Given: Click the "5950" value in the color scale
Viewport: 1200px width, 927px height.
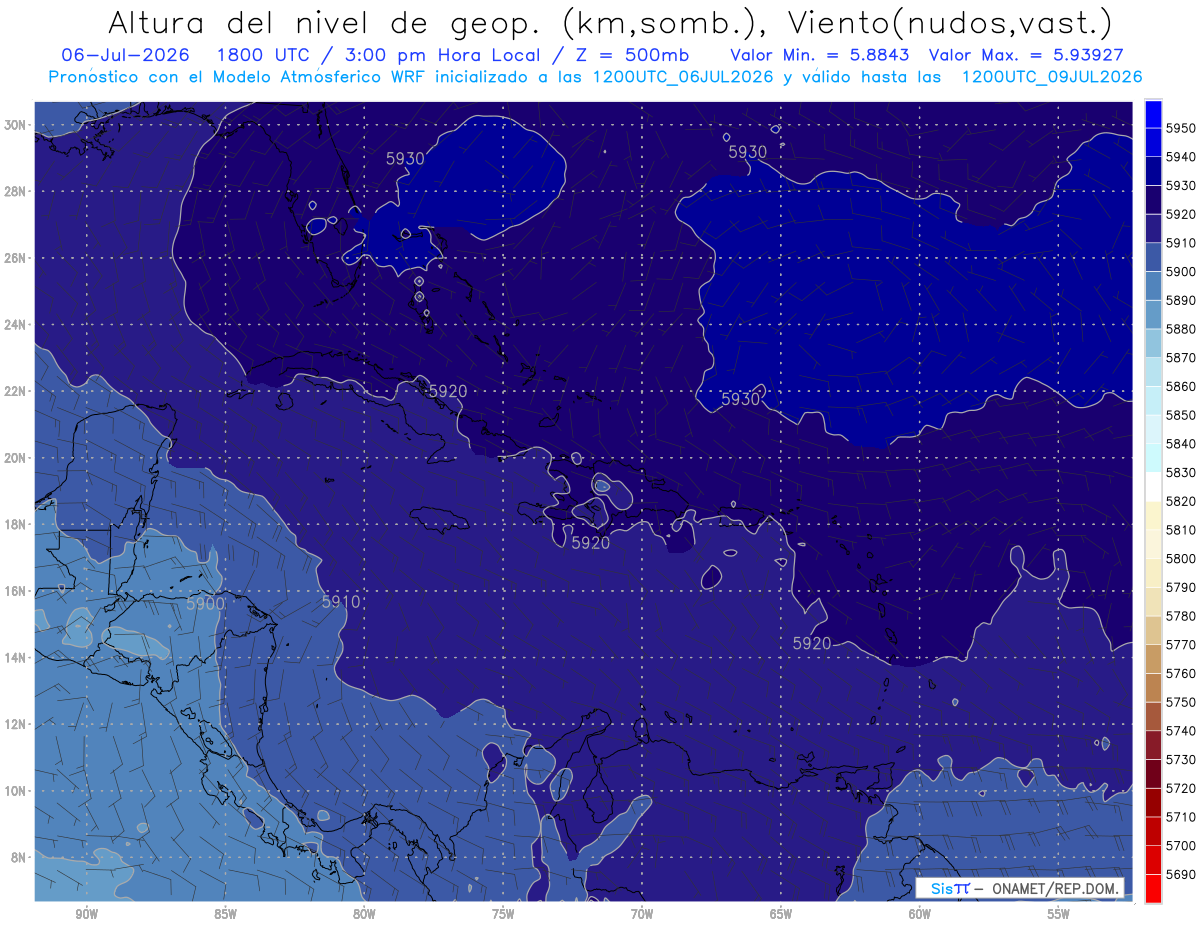Looking at the screenshot, I should [1181, 128].
